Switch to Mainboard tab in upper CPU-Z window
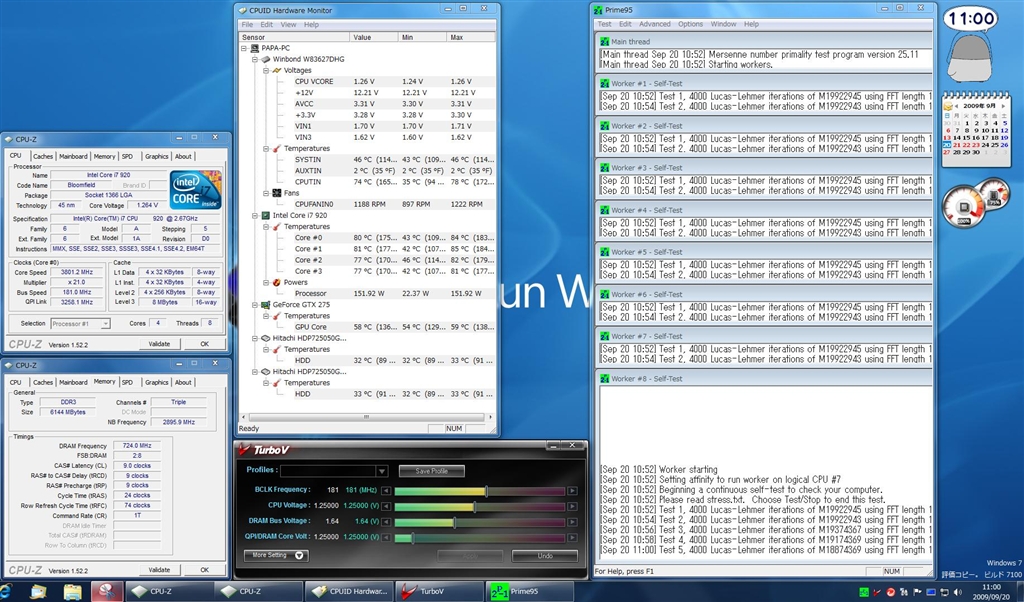The height and width of the screenshot is (602, 1024). tap(73, 157)
